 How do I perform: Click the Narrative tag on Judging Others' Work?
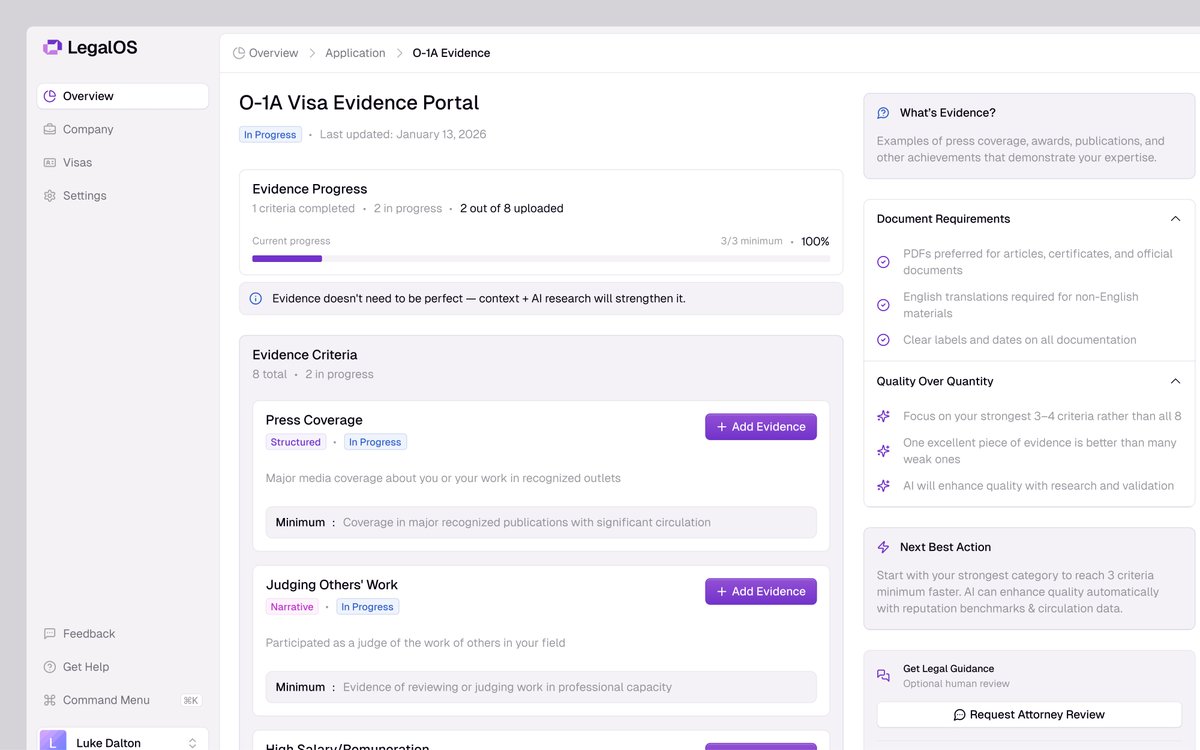292,607
